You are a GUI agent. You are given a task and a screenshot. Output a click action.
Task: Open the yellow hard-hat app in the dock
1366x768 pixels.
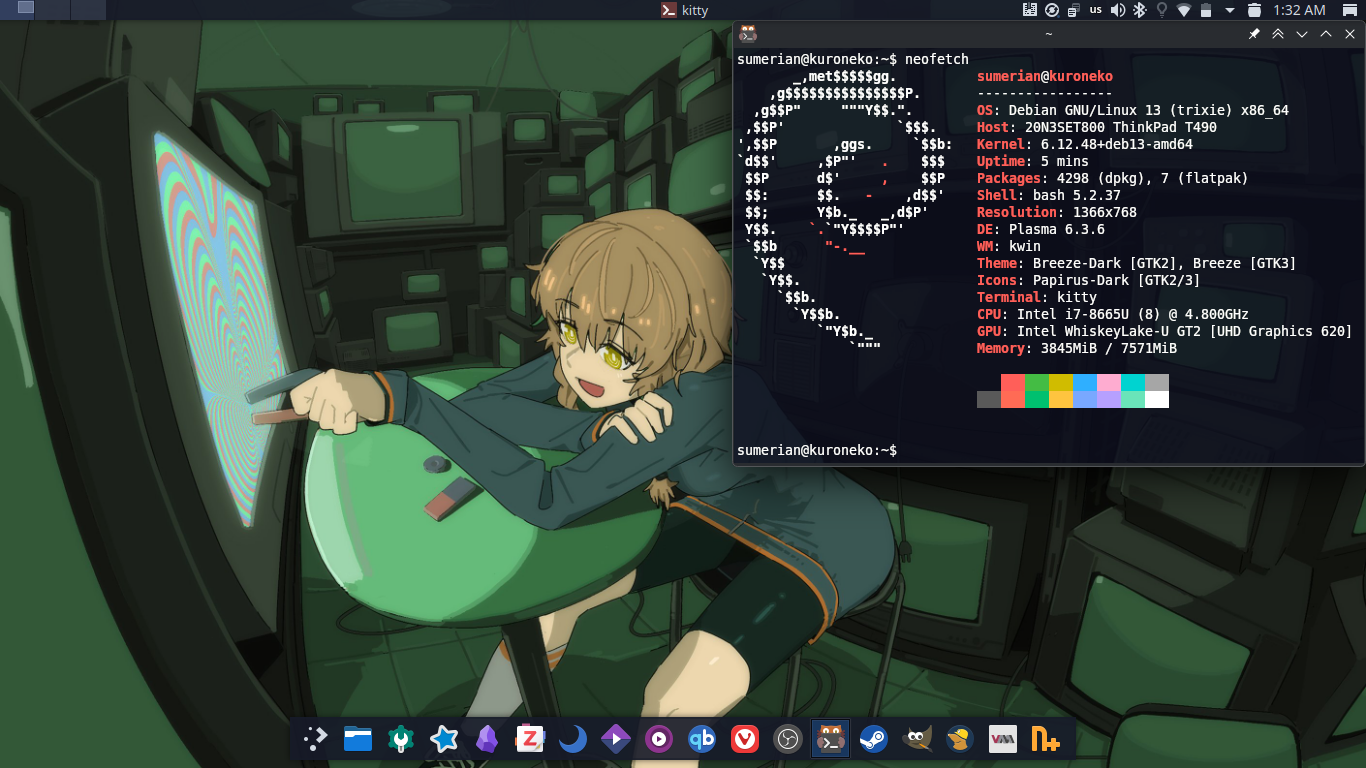tap(959, 739)
